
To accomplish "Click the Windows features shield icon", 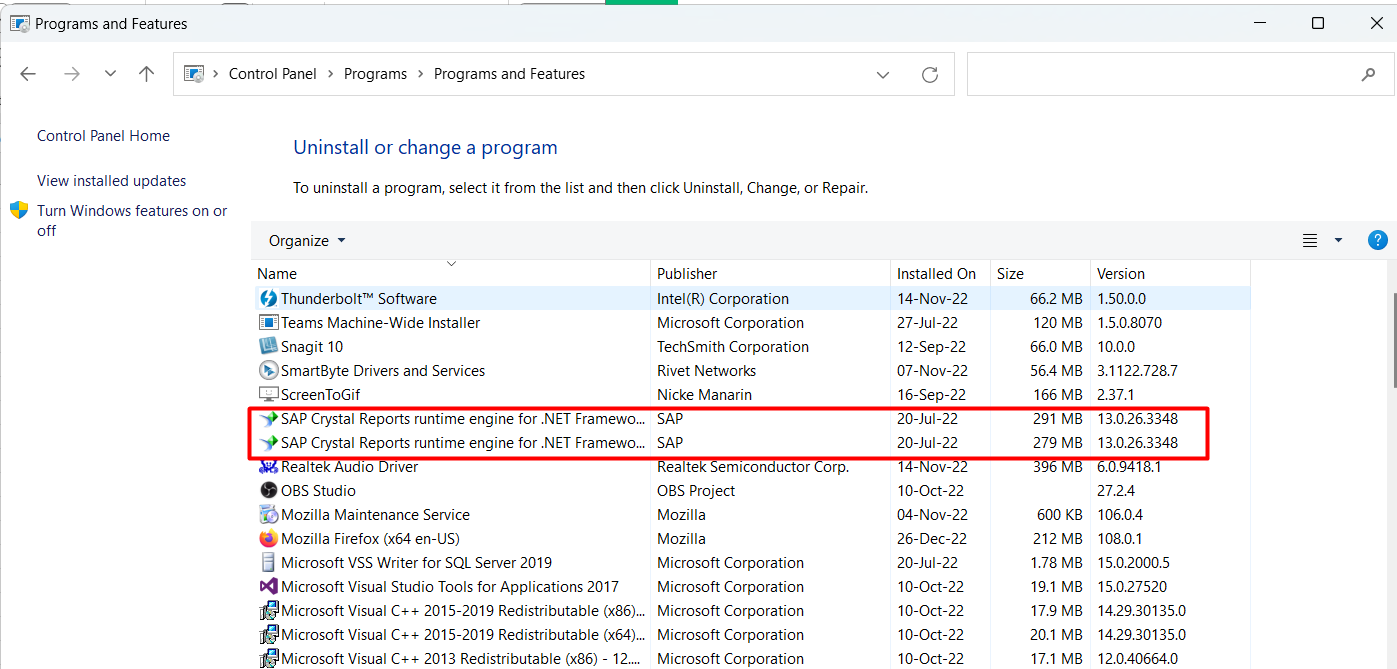I will pyautogui.click(x=19, y=210).
